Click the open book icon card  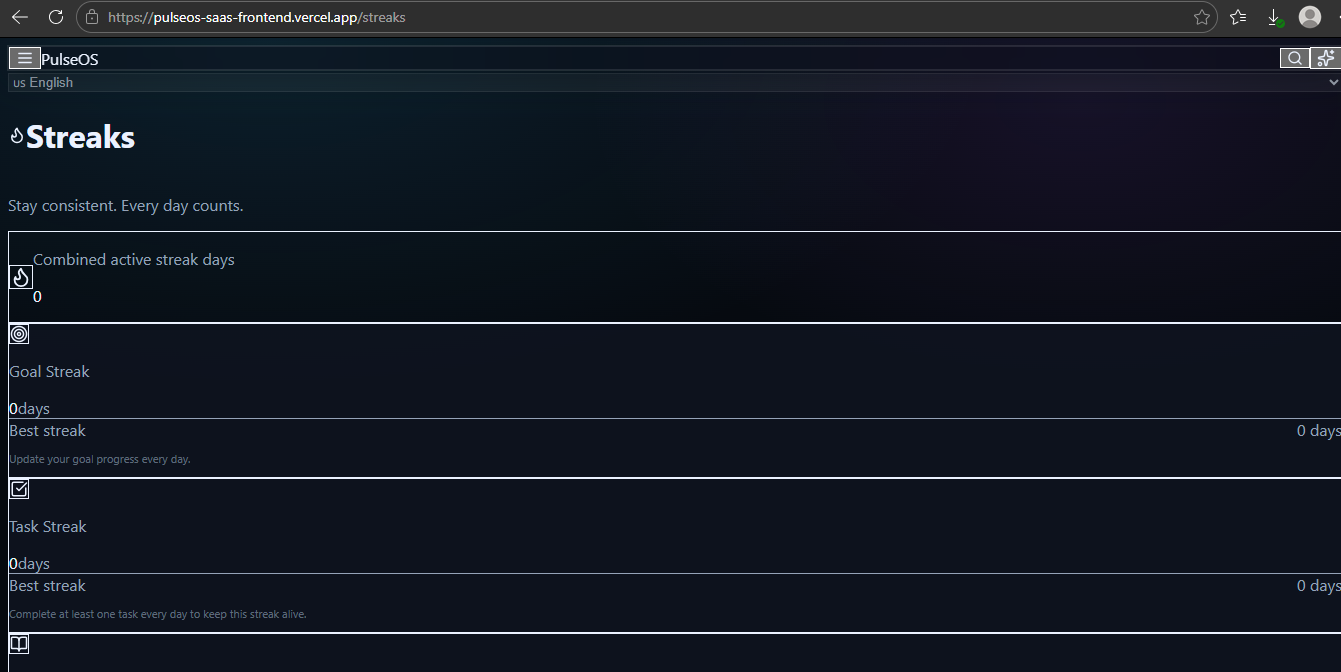(x=19, y=644)
